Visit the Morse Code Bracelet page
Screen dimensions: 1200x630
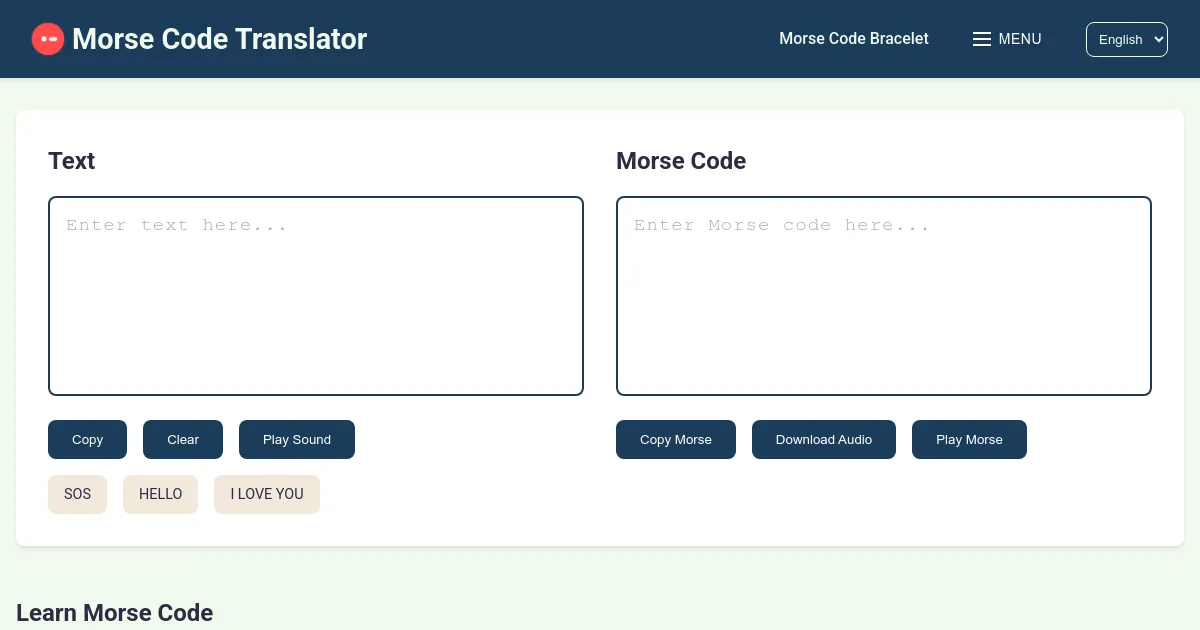click(x=854, y=39)
